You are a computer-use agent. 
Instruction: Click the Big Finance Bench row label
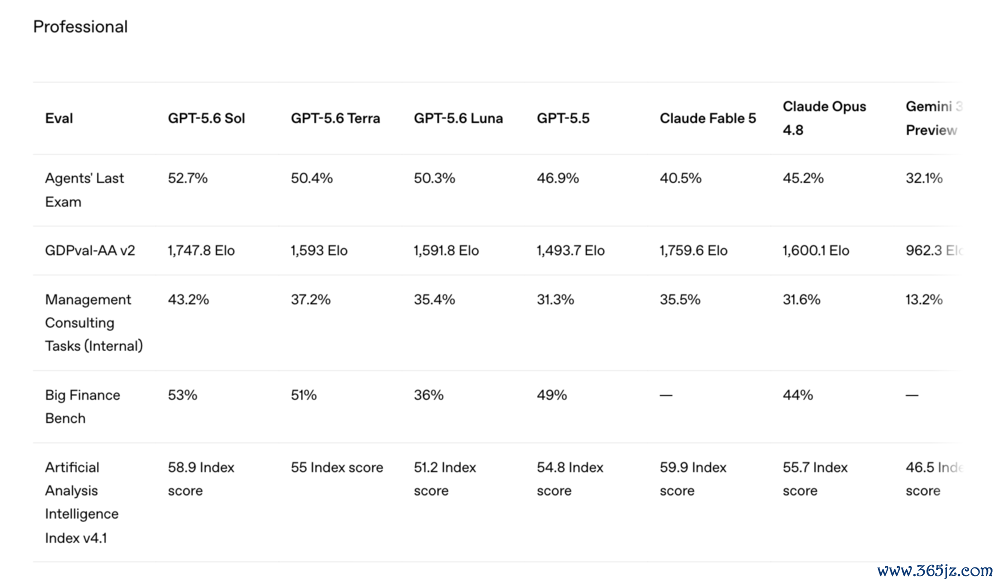tap(82, 407)
